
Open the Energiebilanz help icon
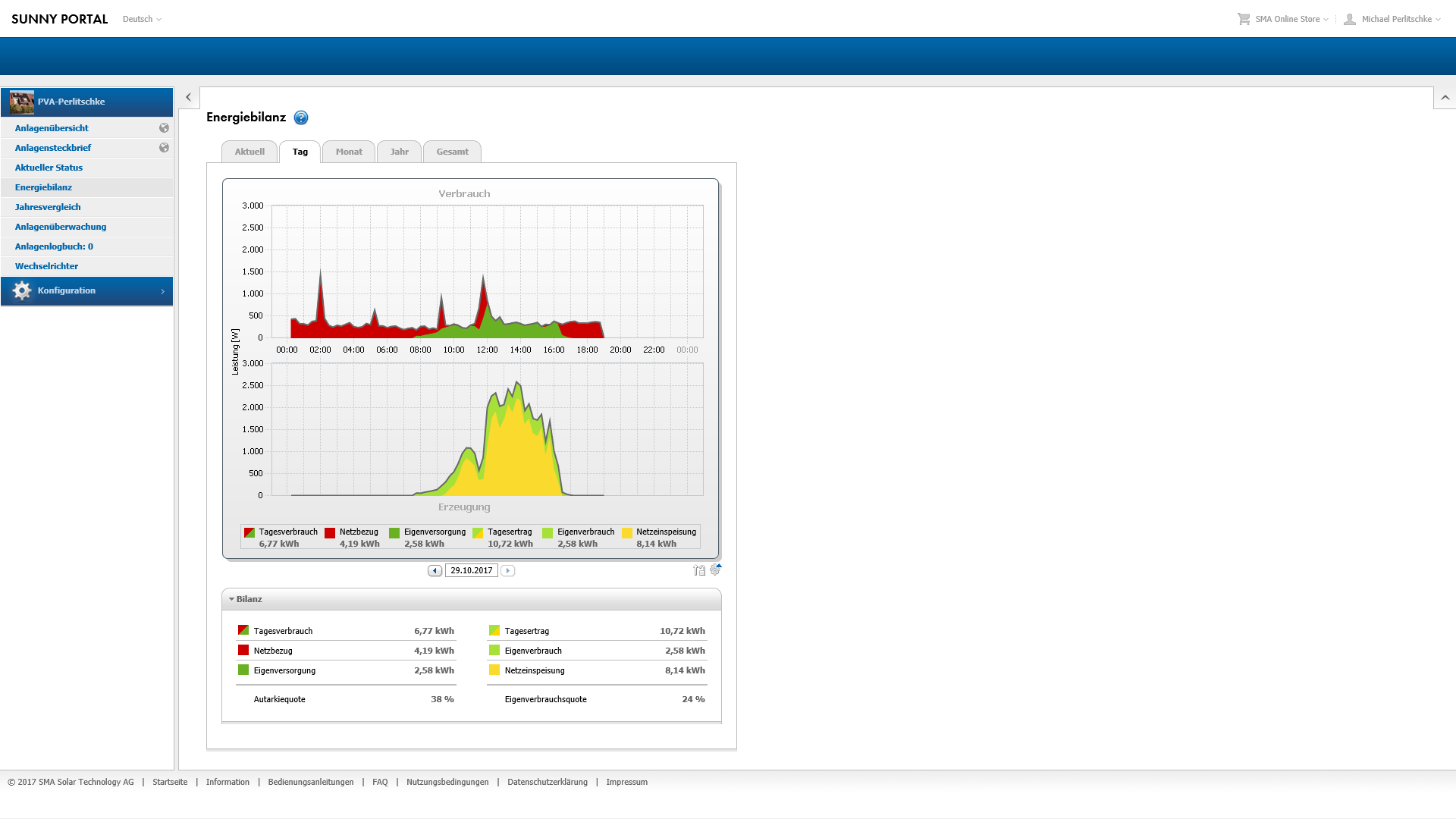[x=301, y=118]
